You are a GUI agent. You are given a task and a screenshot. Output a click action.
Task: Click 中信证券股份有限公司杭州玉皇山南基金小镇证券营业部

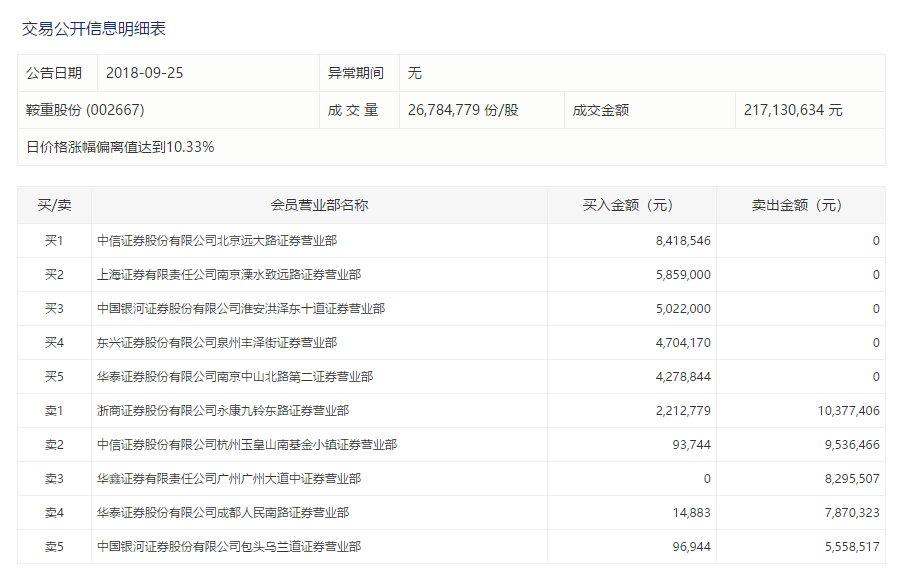click(247, 445)
